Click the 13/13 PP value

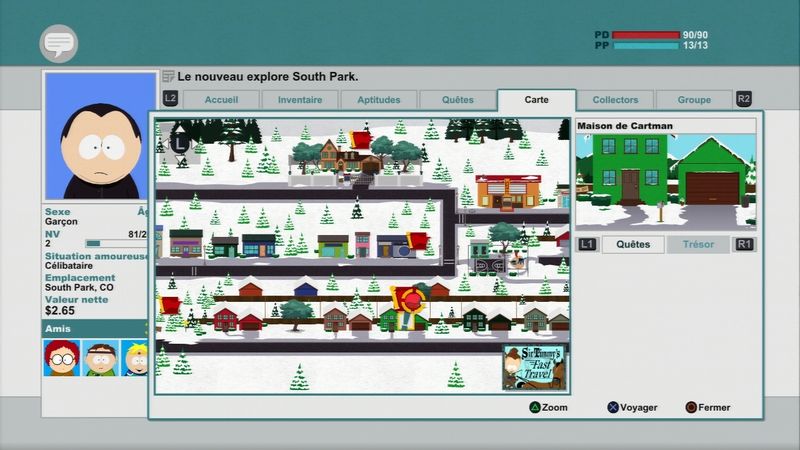click(695, 45)
